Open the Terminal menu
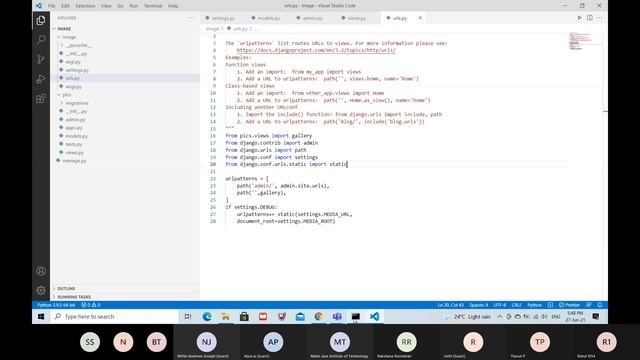The width and height of the screenshot is (640, 360). click(x=153, y=6)
